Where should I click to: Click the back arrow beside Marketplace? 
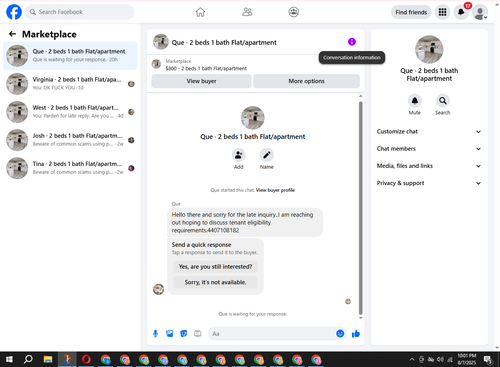[12, 34]
